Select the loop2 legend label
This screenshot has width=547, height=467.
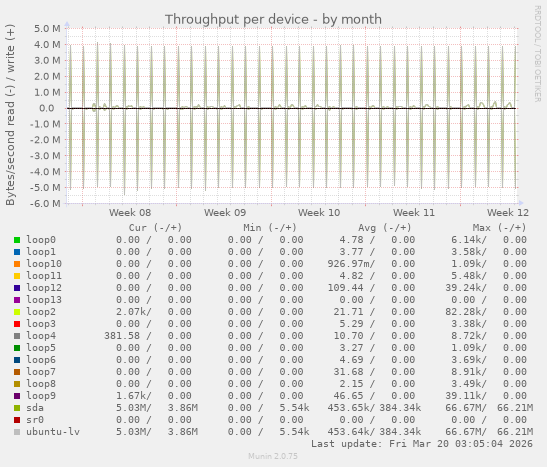tap(41, 311)
